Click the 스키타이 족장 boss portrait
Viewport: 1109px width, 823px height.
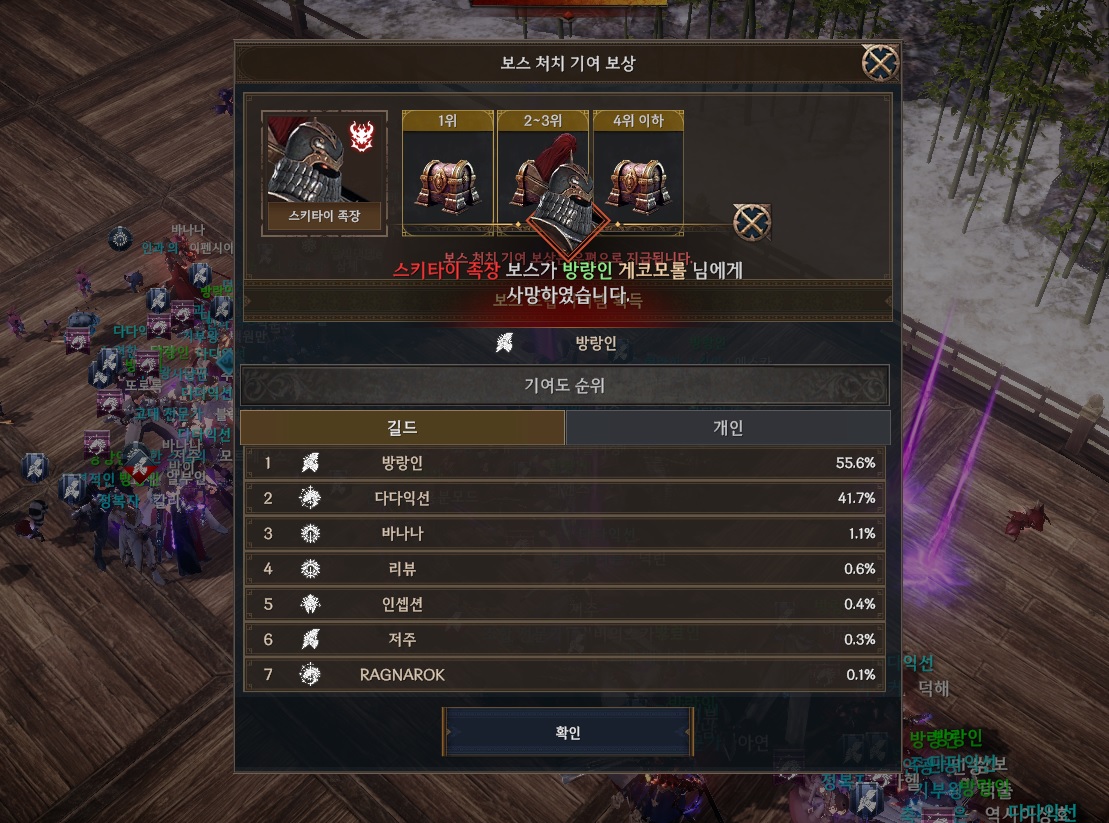pos(324,173)
